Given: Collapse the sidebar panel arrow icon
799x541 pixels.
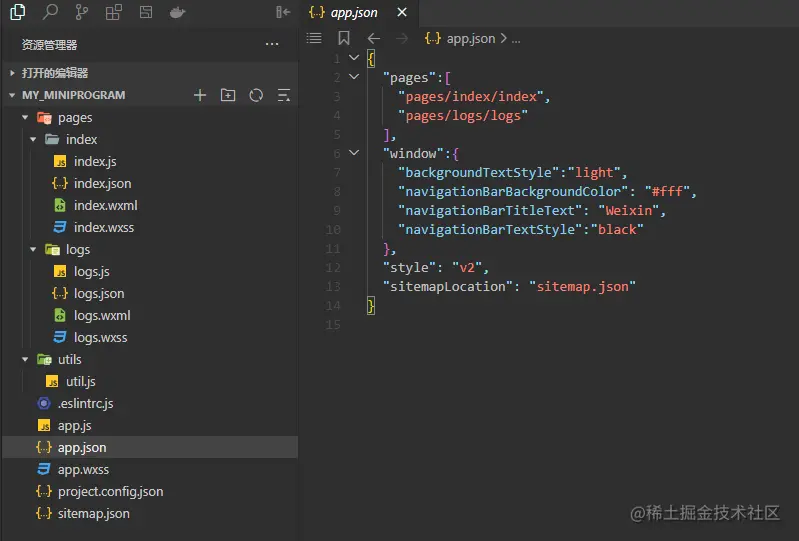Looking at the screenshot, I should [283, 12].
